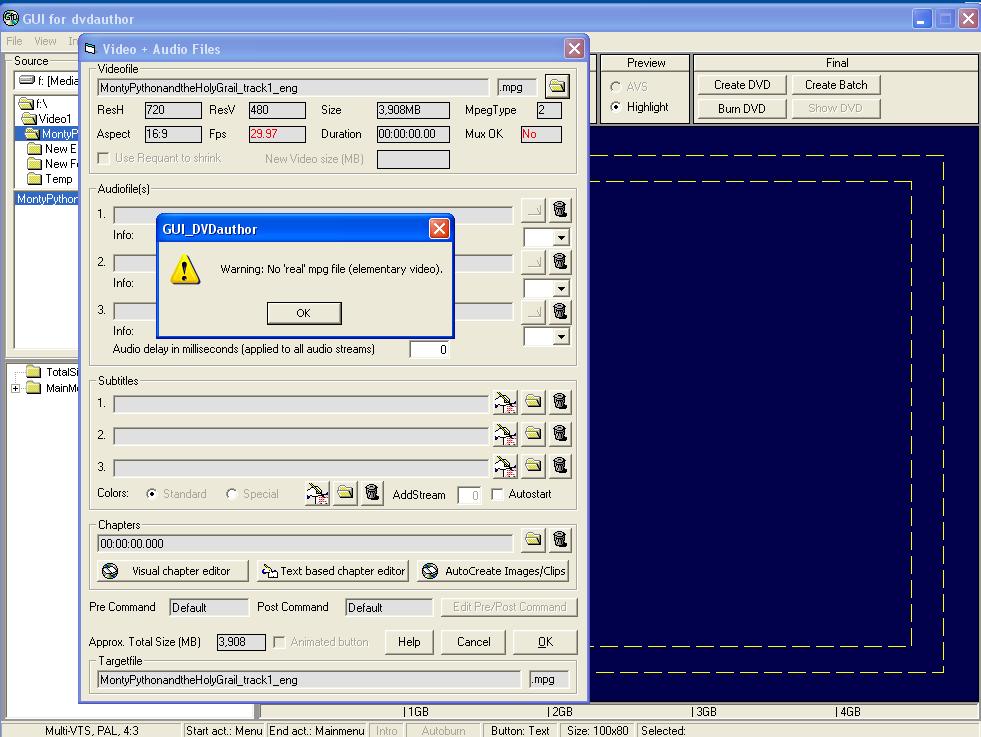981x737 pixels.
Task: Open audiofile 2 language dropdown
Action: coord(561,288)
